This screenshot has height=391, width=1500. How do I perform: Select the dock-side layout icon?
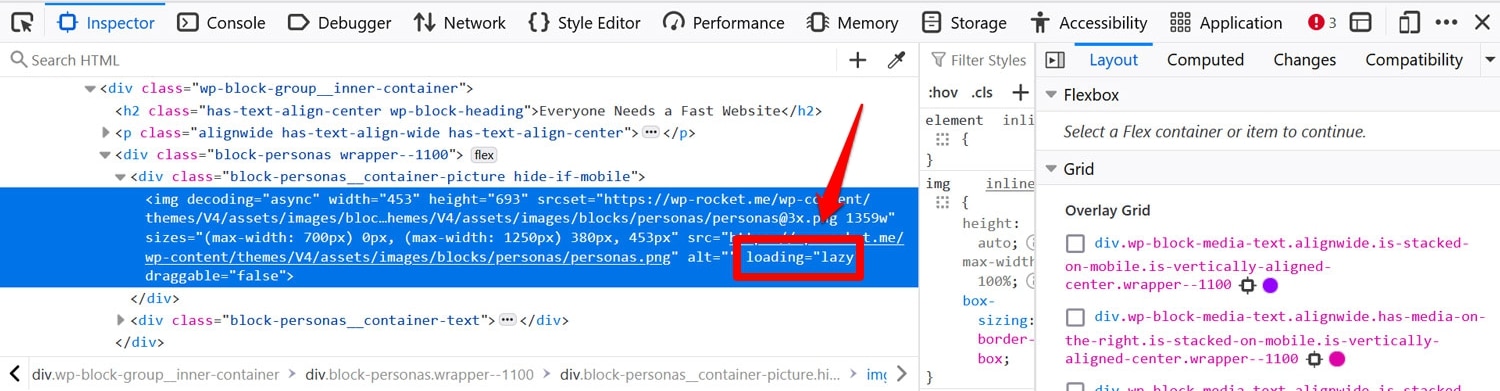[x=1361, y=22]
